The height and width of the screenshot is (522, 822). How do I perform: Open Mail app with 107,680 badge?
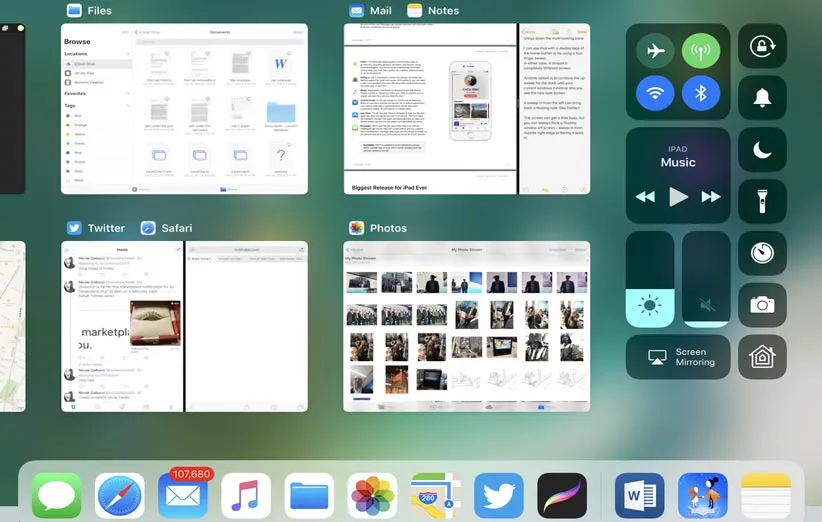(x=183, y=496)
